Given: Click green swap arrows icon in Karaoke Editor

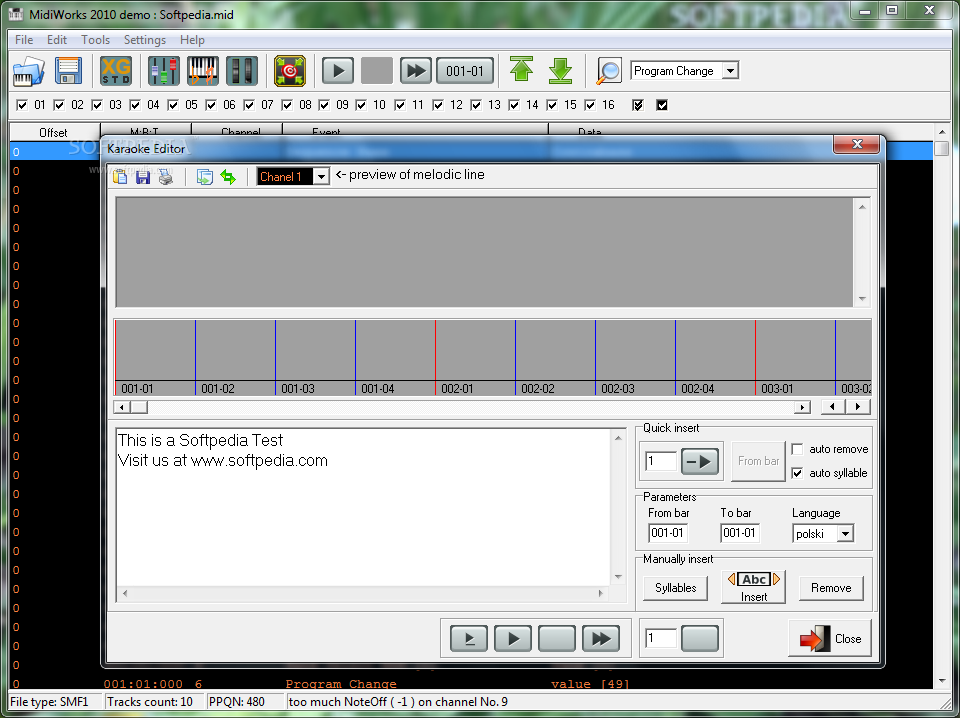Looking at the screenshot, I should tap(228, 177).
